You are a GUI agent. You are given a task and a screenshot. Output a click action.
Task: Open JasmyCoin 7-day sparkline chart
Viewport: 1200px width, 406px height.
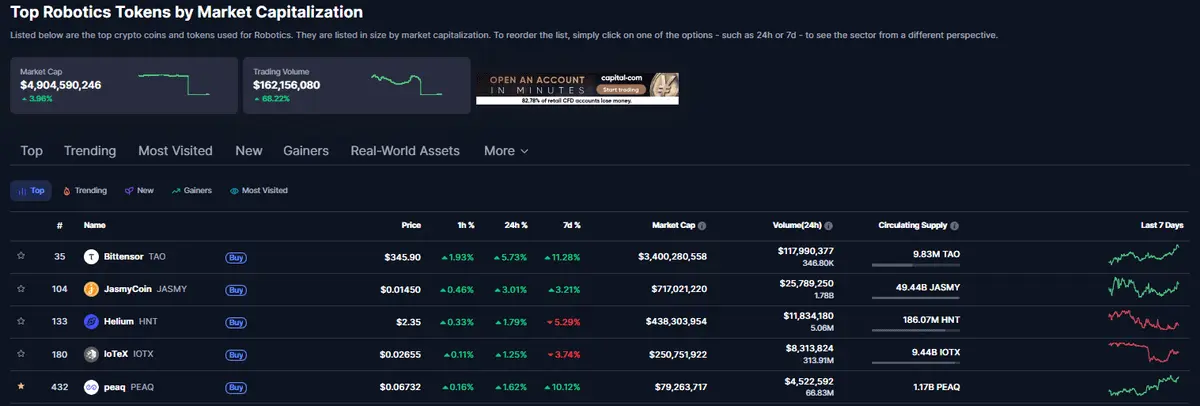coord(1144,288)
